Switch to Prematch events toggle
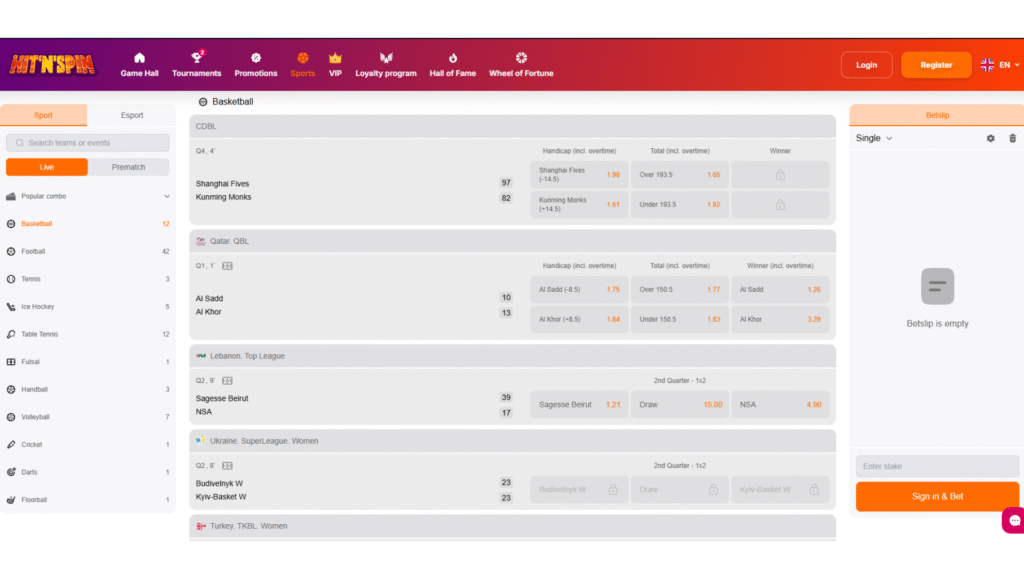This screenshot has width=1024, height=576. point(128,167)
